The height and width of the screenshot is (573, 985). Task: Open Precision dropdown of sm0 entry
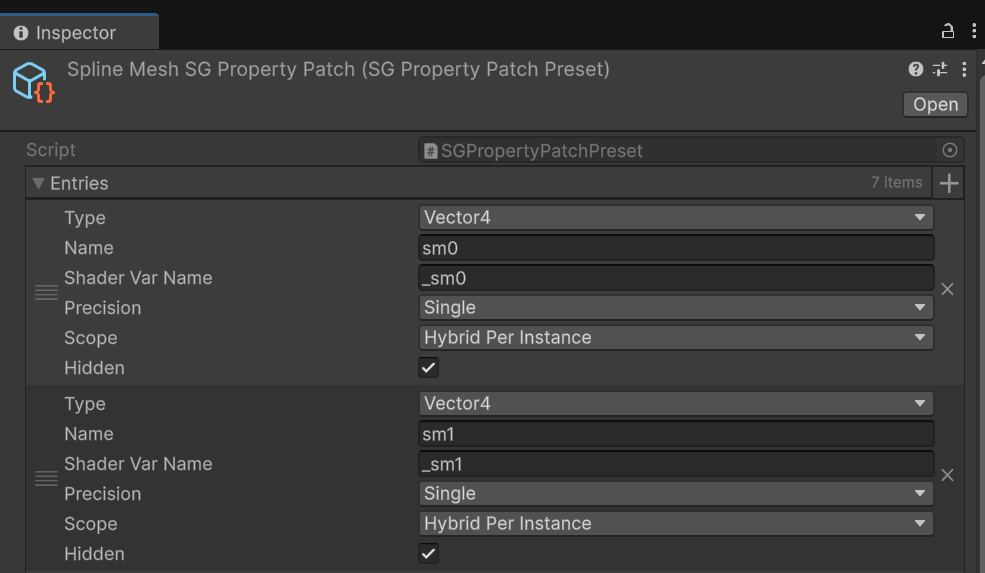676,307
